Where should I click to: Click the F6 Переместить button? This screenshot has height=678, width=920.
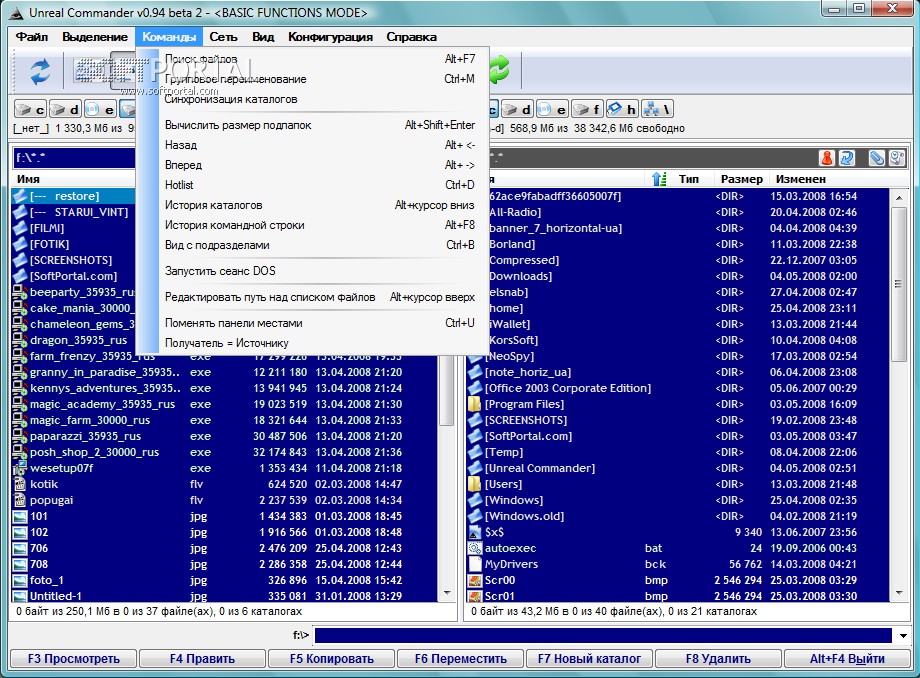coord(461,659)
